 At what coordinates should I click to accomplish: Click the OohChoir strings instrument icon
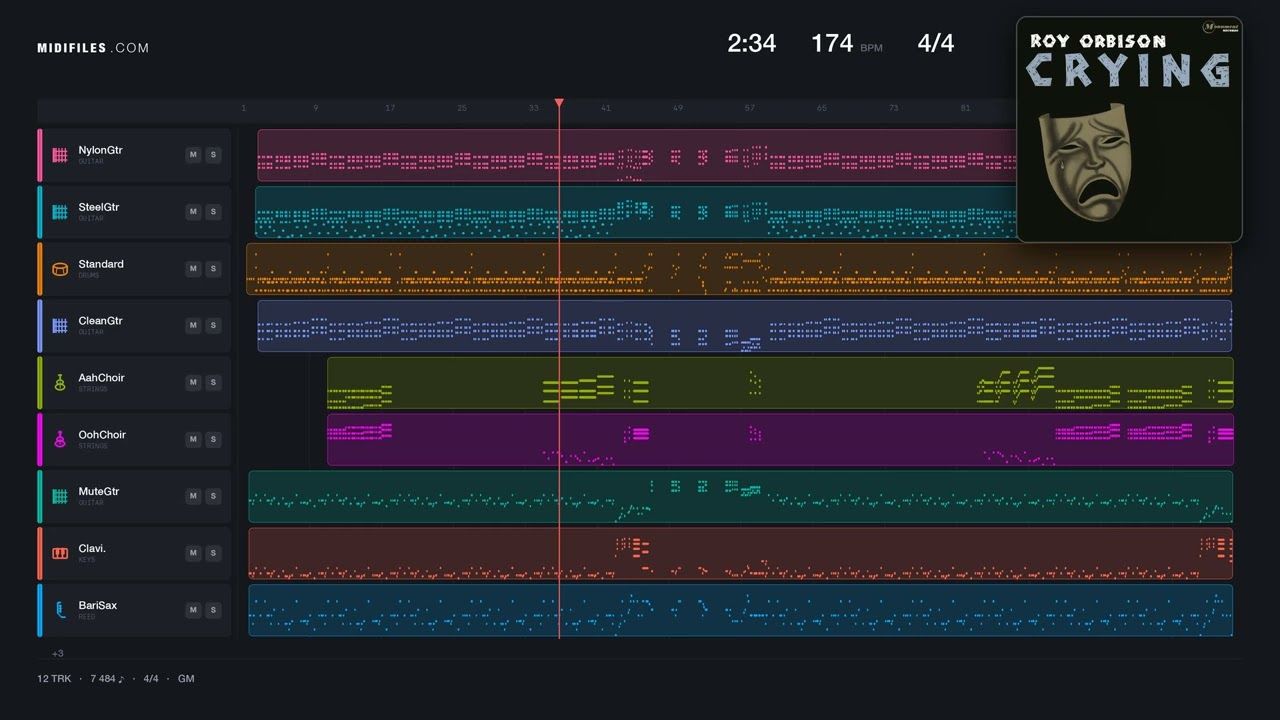60,440
